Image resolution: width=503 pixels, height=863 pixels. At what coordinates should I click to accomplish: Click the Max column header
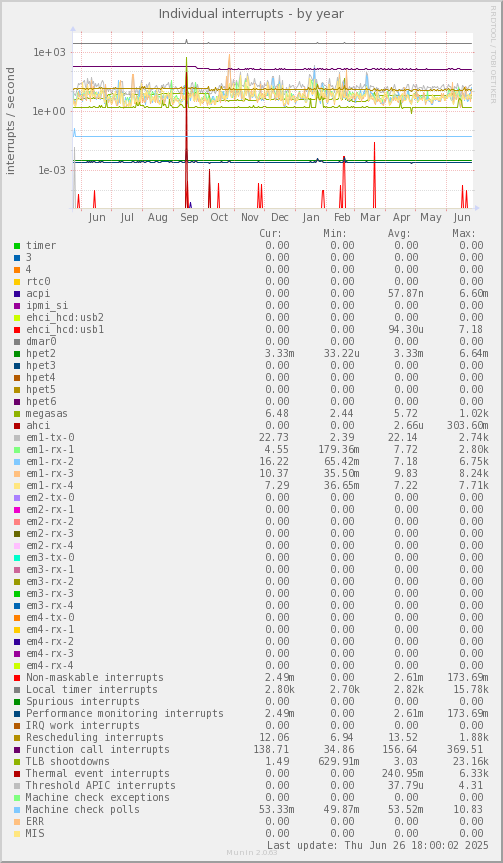[x=464, y=233]
